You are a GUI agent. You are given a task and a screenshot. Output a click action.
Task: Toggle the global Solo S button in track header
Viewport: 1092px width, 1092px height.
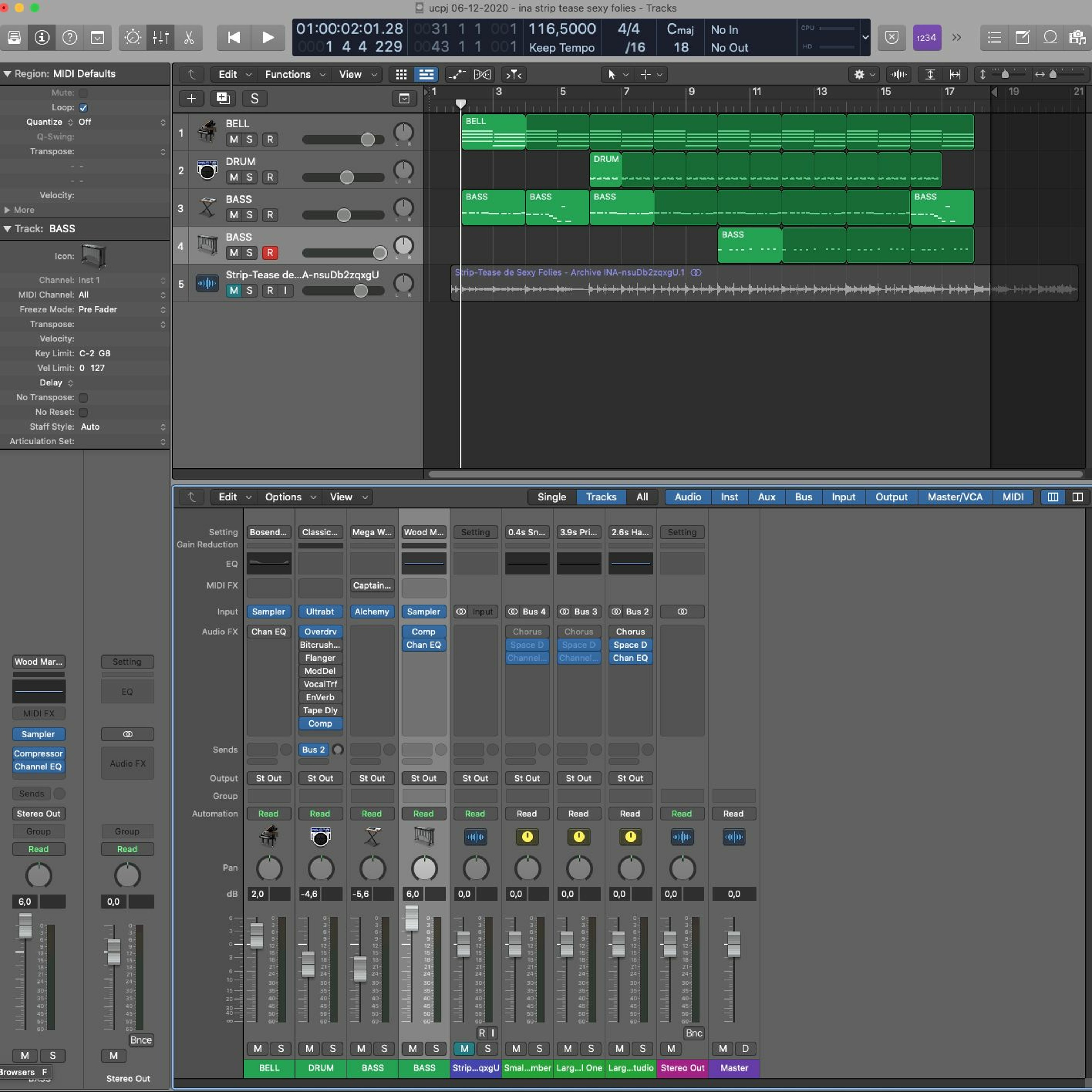(x=254, y=98)
